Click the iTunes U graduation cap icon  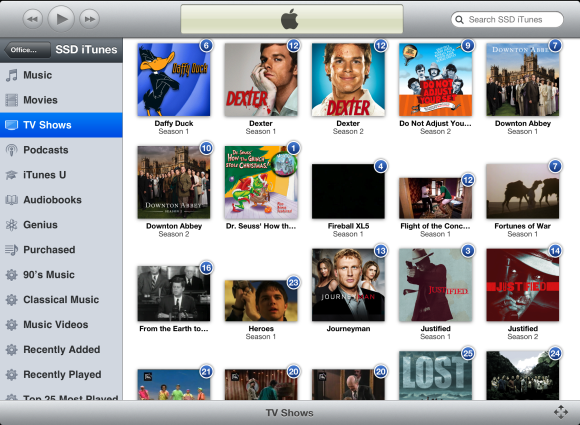point(11,175)
